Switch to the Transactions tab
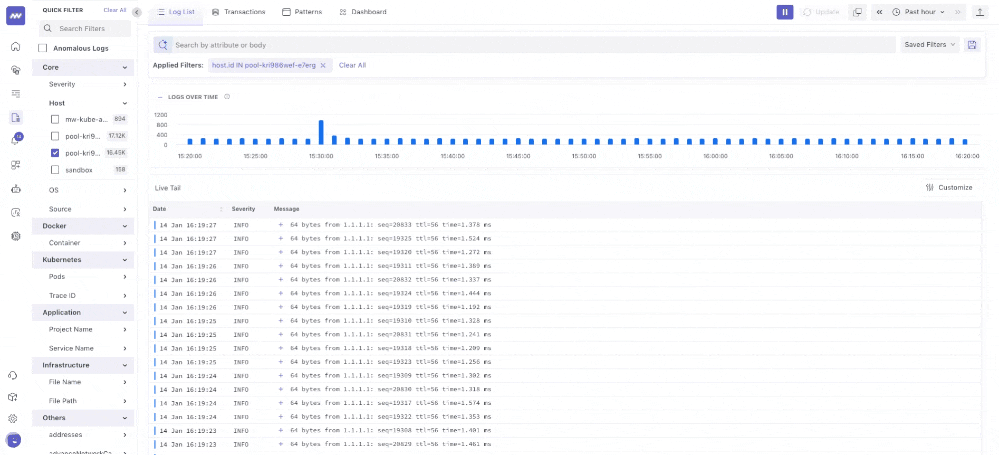This screenshot has width=999, height=455. pos(239,12)
